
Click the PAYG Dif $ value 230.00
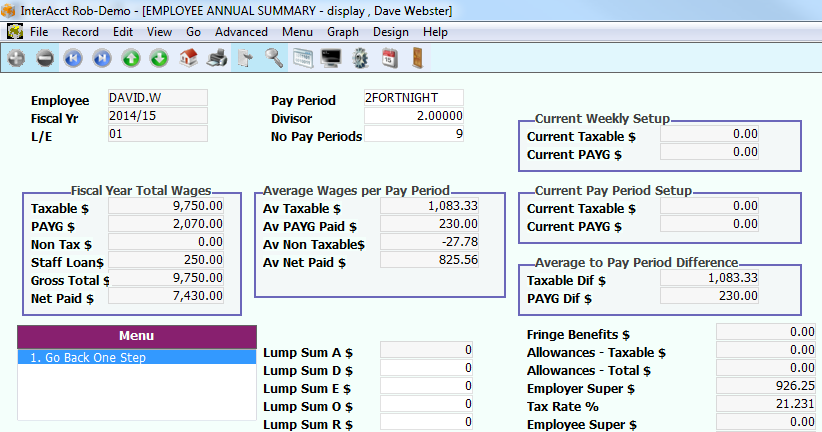tap(709, 296)
